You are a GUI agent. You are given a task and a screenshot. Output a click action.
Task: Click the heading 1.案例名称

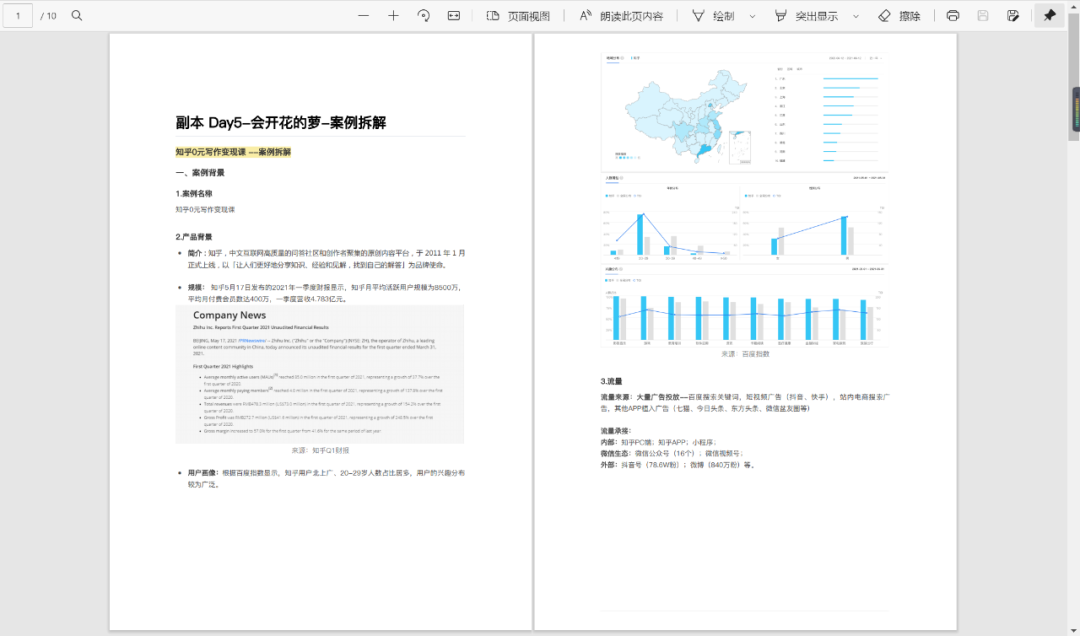click(x=194, y=194)
